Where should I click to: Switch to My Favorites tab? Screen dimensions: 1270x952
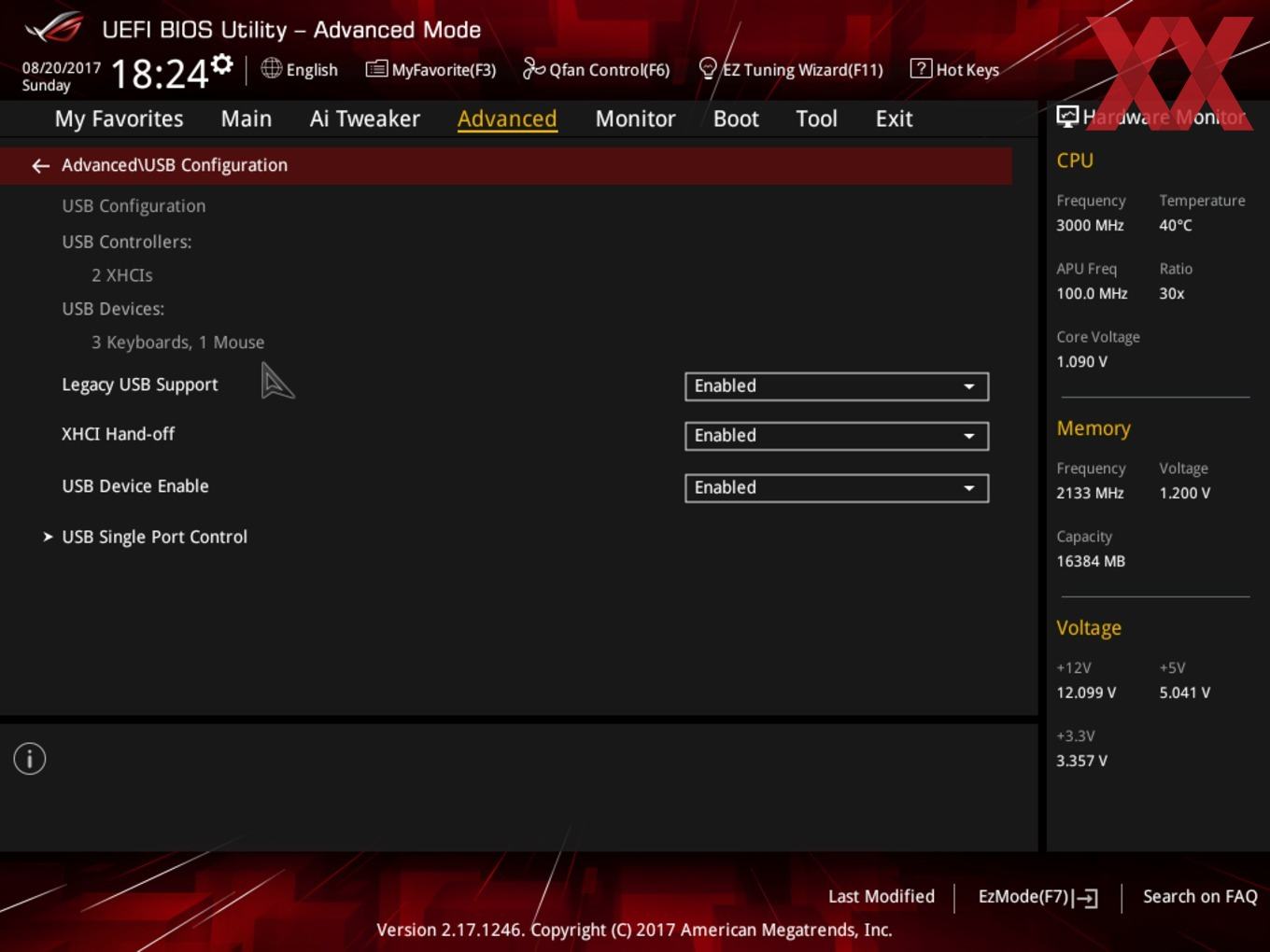(x=120, y=119)
